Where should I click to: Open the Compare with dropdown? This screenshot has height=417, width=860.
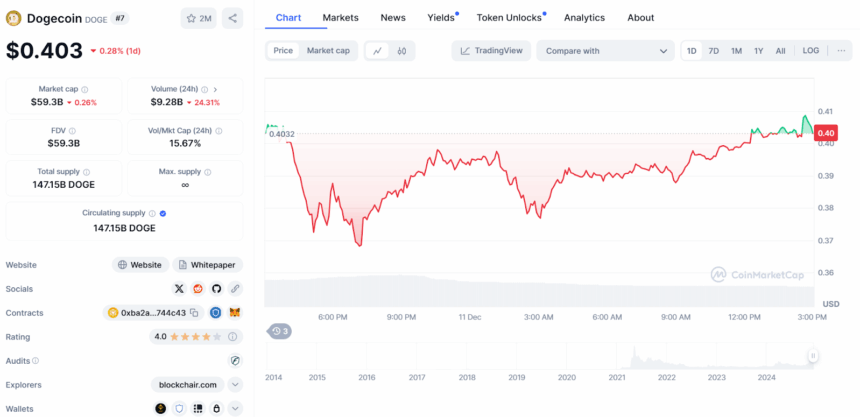click(606, 51)
